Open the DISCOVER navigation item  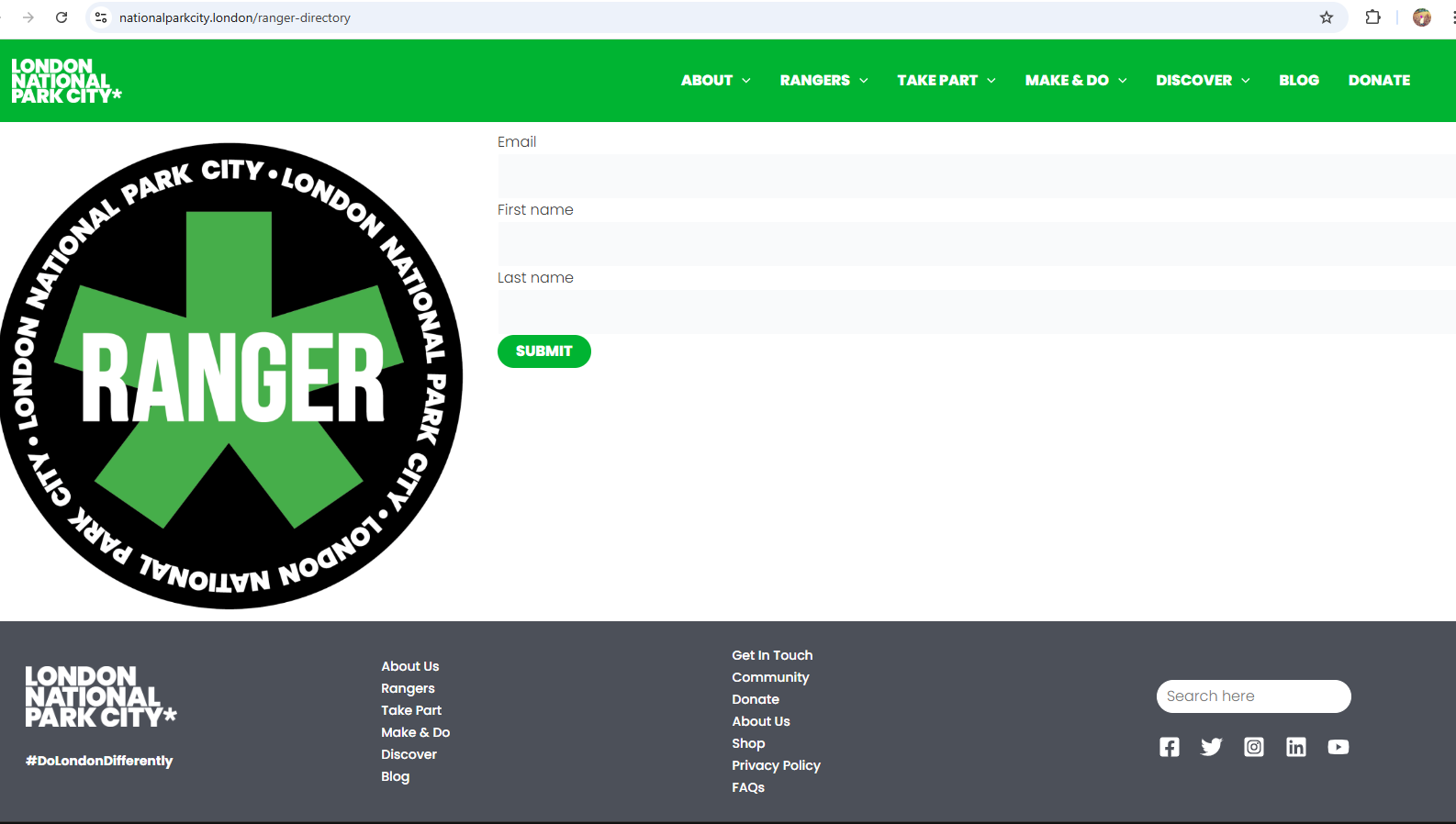coord(1193,81)
